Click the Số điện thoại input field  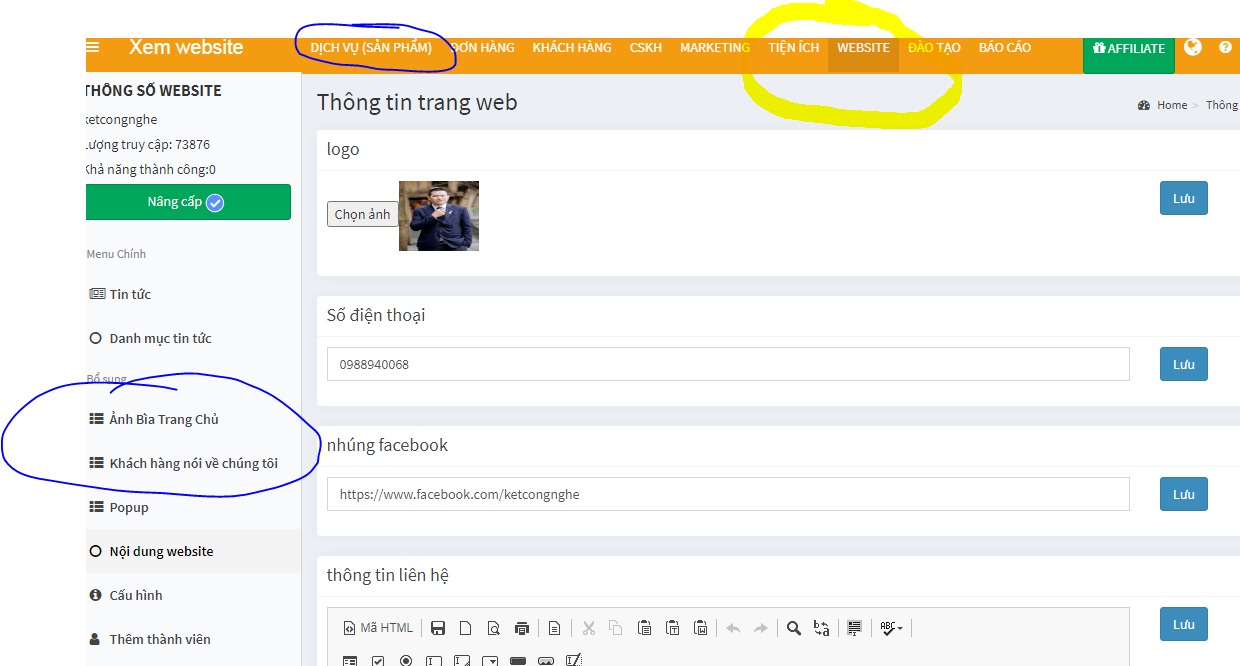click(727, 365)
